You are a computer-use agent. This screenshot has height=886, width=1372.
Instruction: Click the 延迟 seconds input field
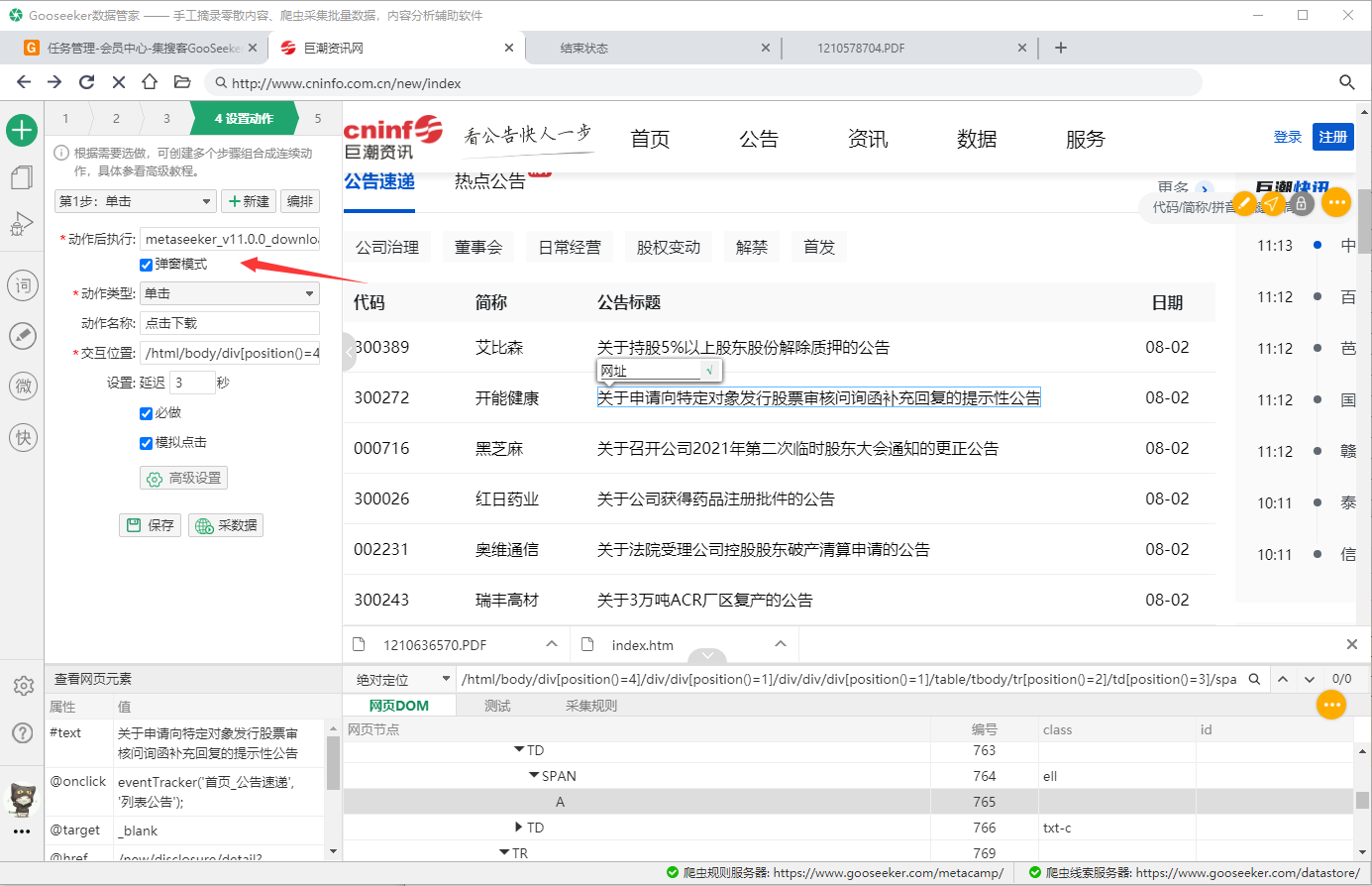tap(192, 383)
